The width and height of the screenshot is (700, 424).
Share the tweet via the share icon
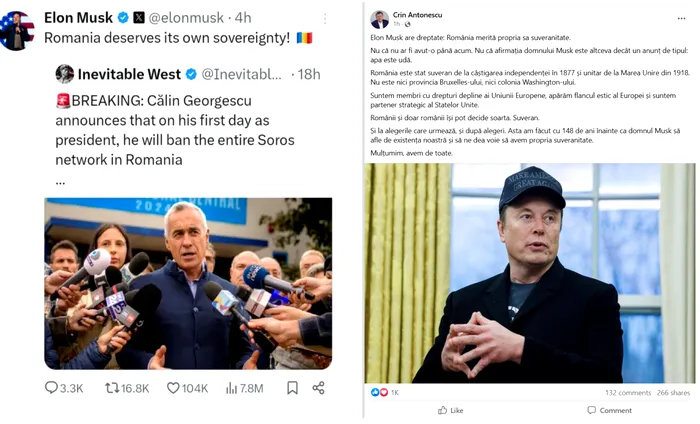(318, 388)
